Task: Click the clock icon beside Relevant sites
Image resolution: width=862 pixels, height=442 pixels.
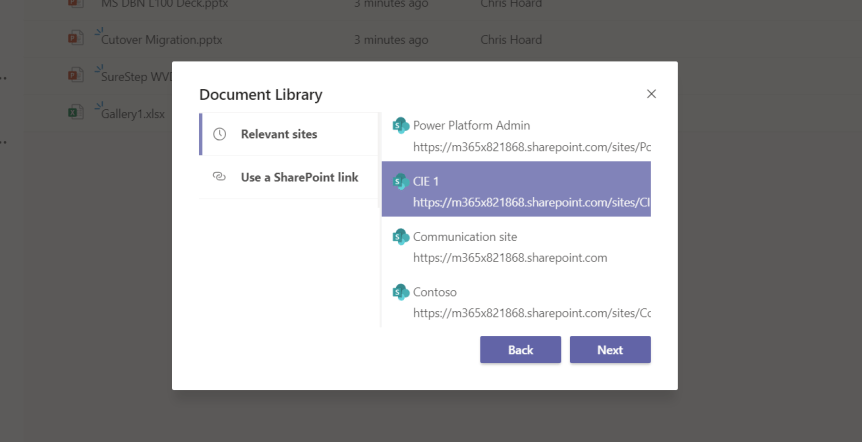Action: coord(220,134)
